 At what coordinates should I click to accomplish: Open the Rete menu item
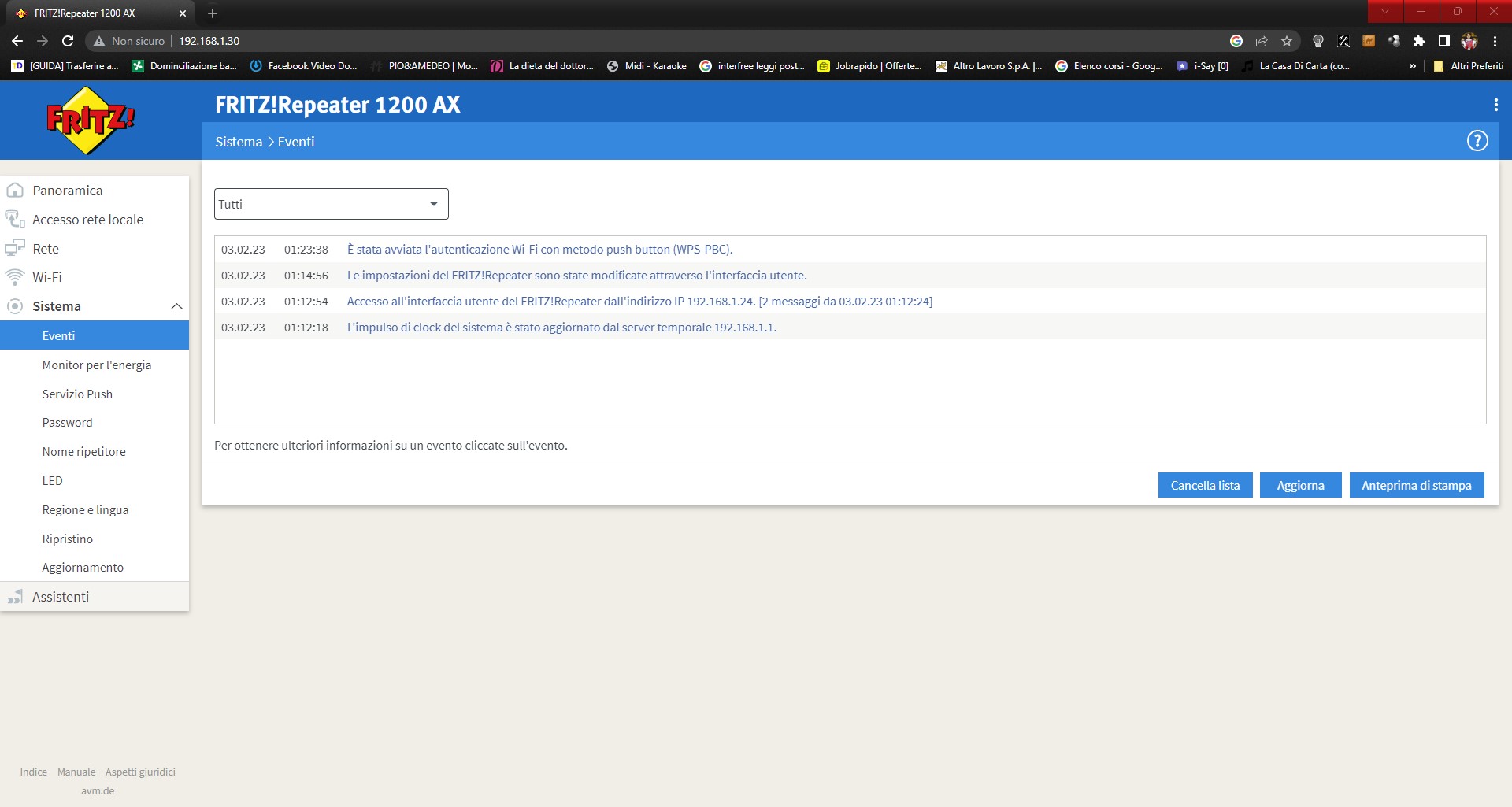(x=46, y=249)
